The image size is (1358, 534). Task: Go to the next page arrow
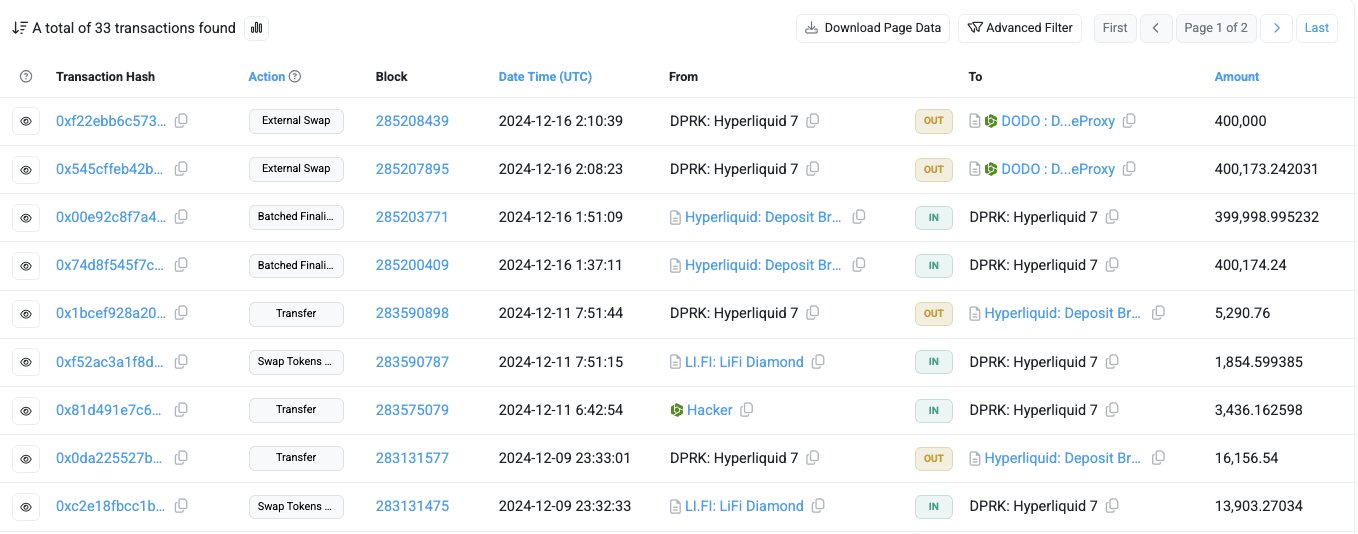point(1276,28)
